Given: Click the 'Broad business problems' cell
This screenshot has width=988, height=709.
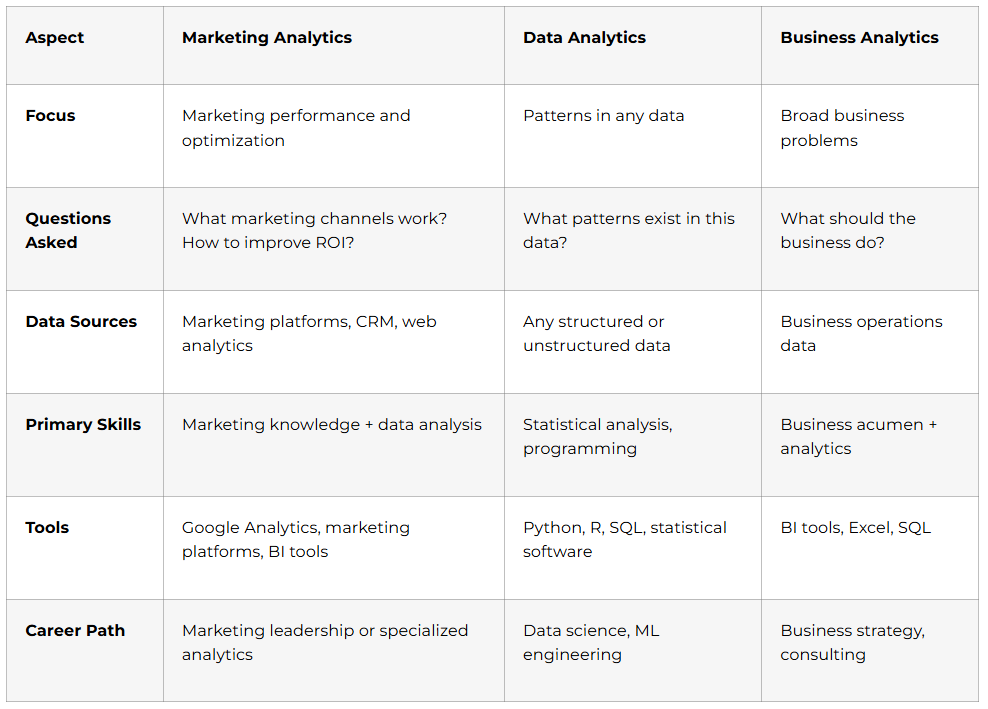Looking at the screenshot, I should [x=842, y=128].
